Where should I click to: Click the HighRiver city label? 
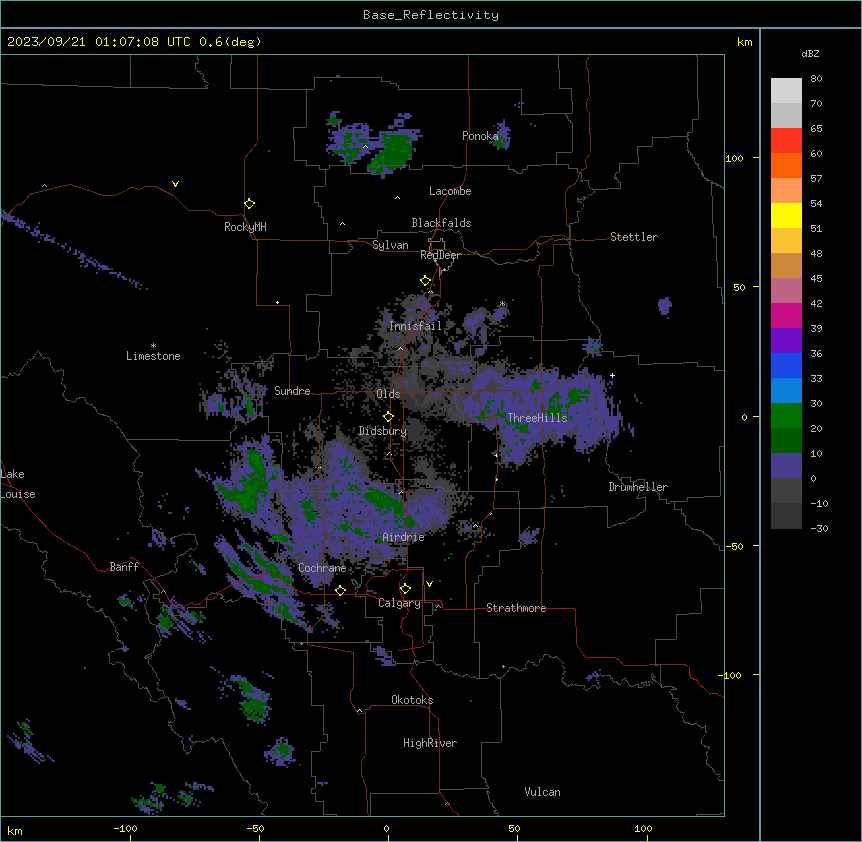click(430, 743)
